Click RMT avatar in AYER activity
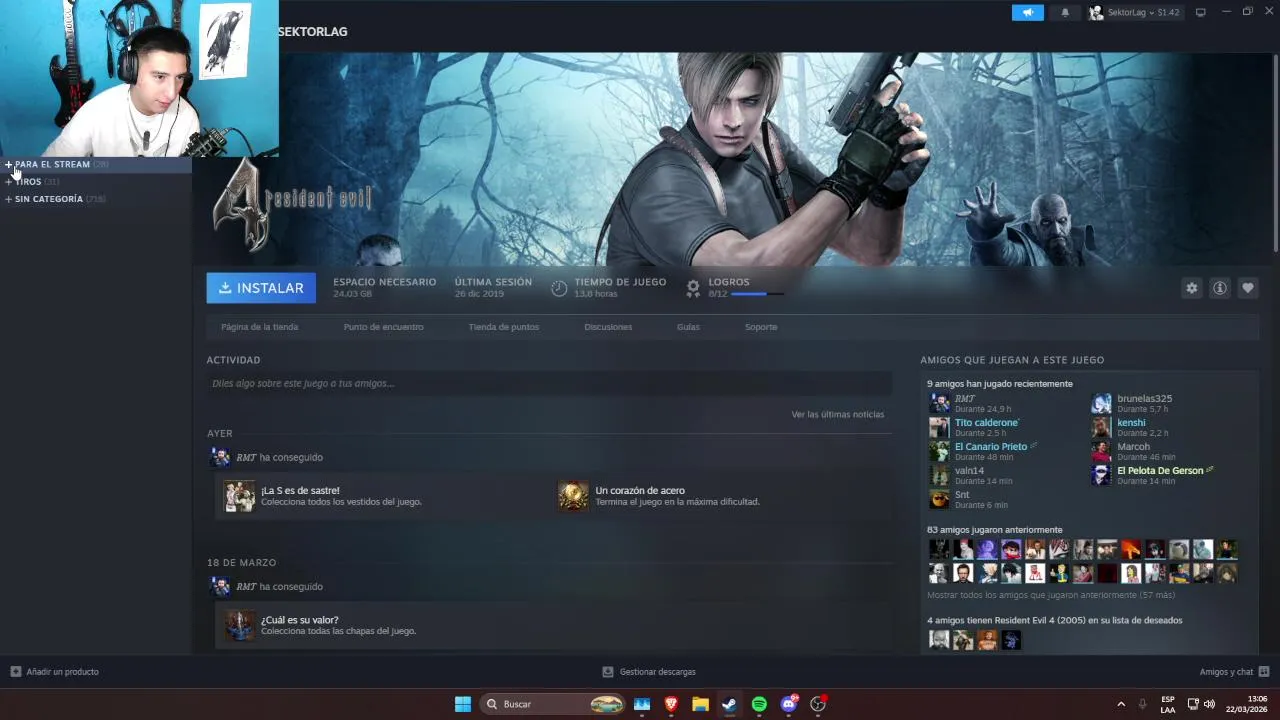 (220, 457)
